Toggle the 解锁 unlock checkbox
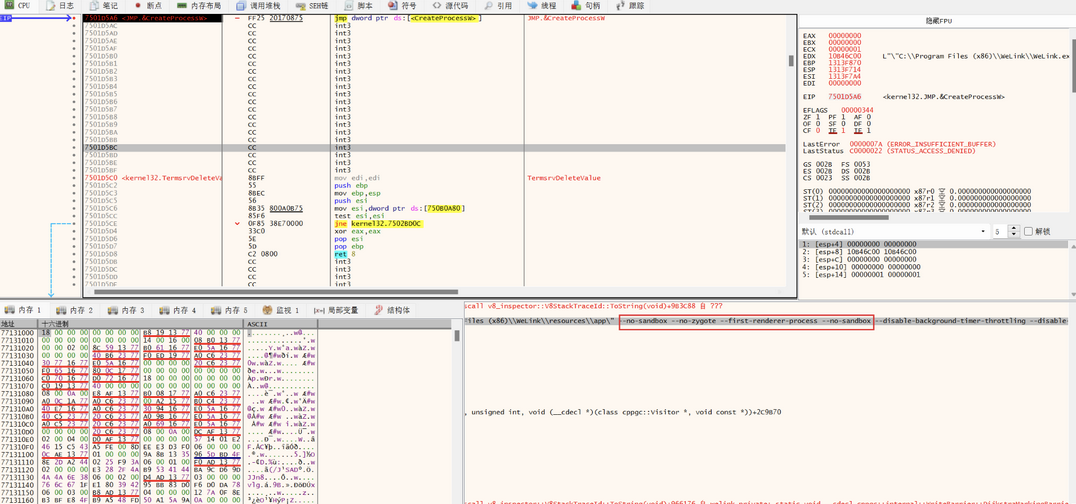Image resolution: width=1076 pixels, height=504 pixels. pyautogui.click(x=1028, y=232)
